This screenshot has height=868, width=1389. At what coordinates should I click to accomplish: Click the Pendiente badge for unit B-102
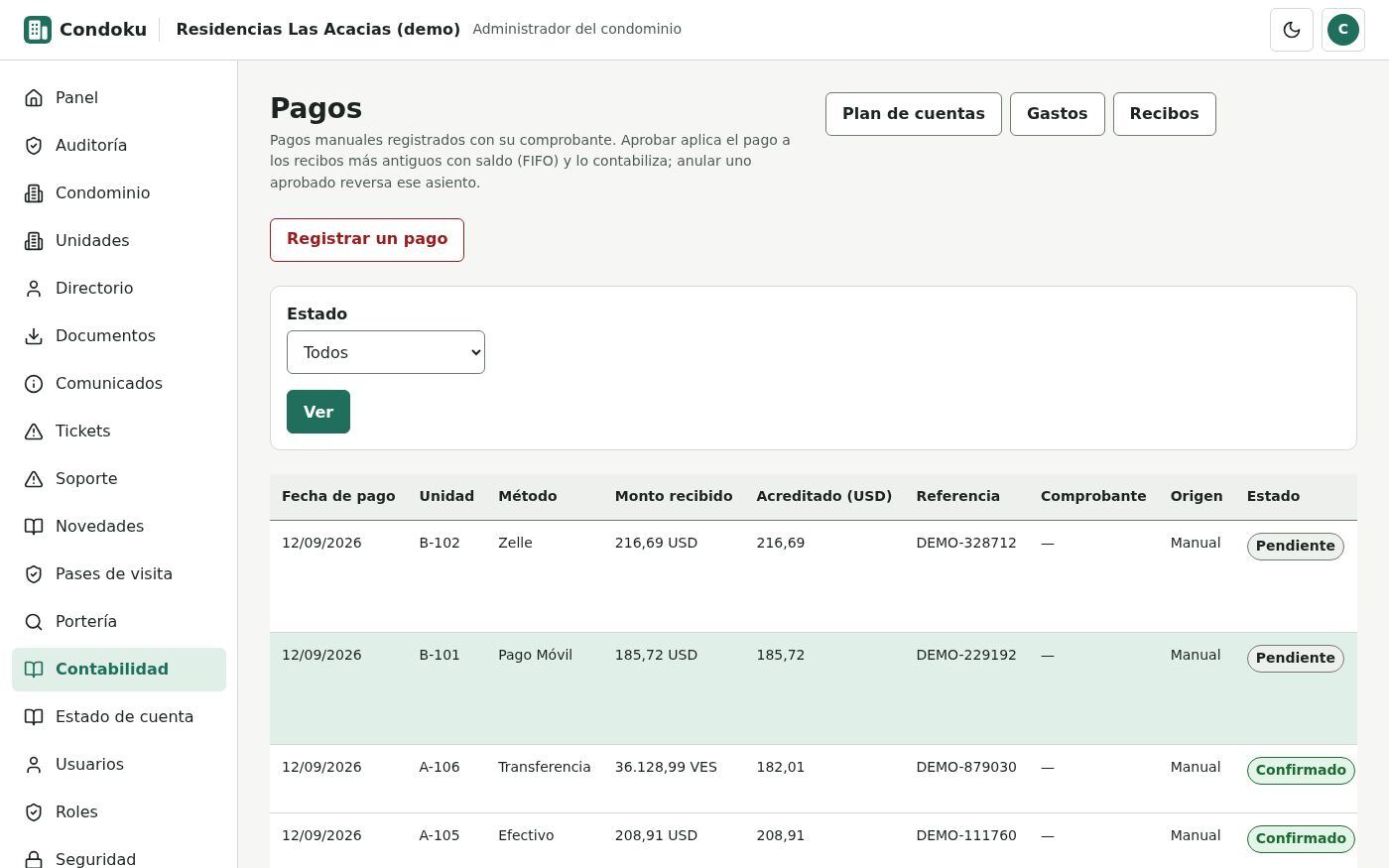pos(1296,546)
